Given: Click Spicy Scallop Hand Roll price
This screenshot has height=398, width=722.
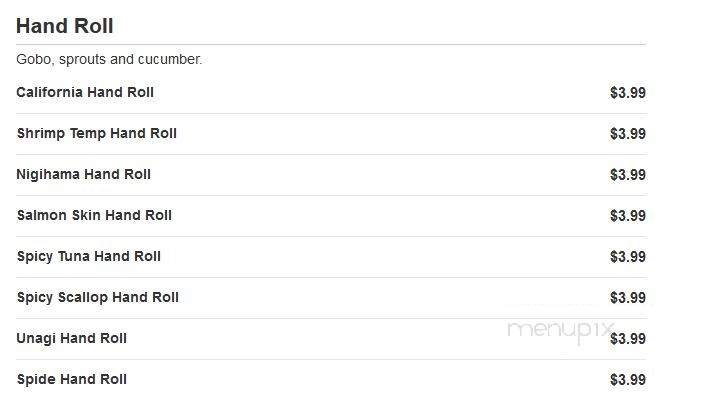Looking at the screenshot, I should pos(628,298).
